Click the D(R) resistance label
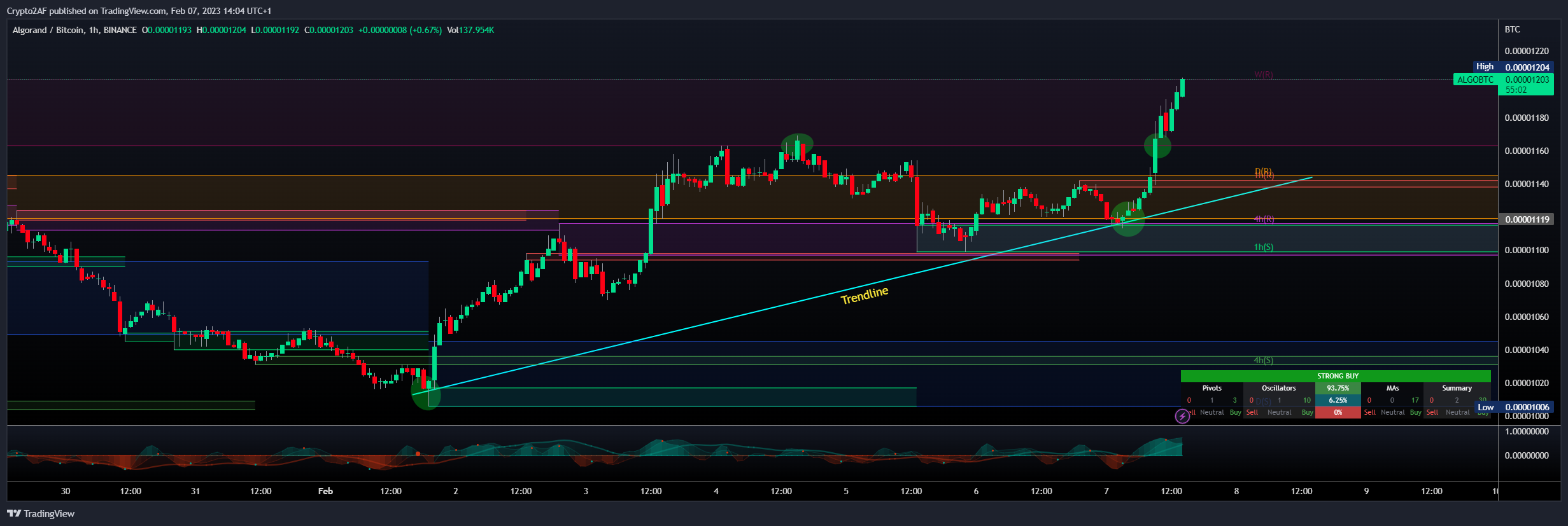The image size is (1568, 526). tap(1264, 171)
